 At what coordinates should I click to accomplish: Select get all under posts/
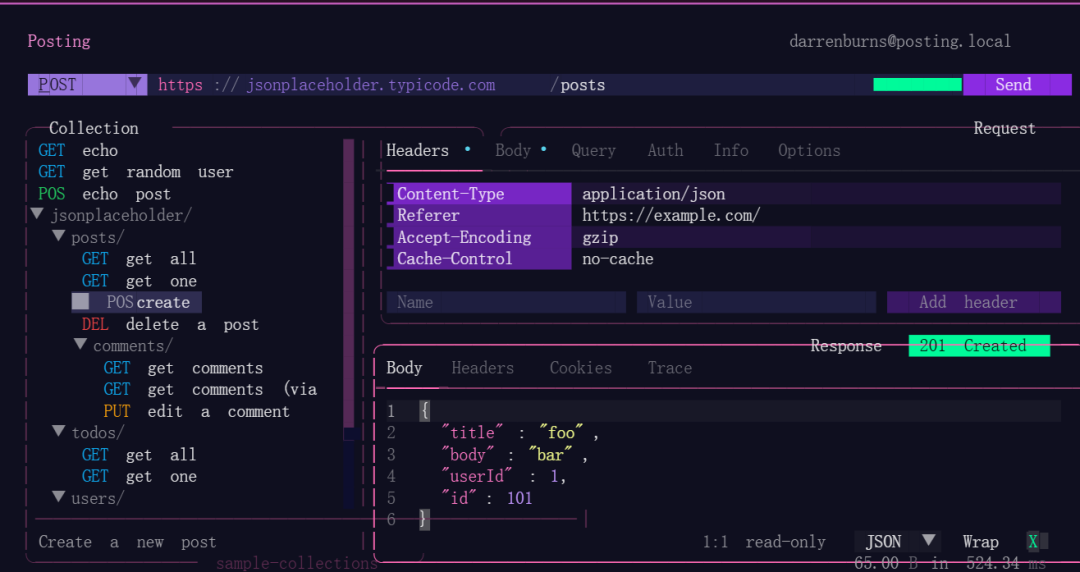pos(138,258)
